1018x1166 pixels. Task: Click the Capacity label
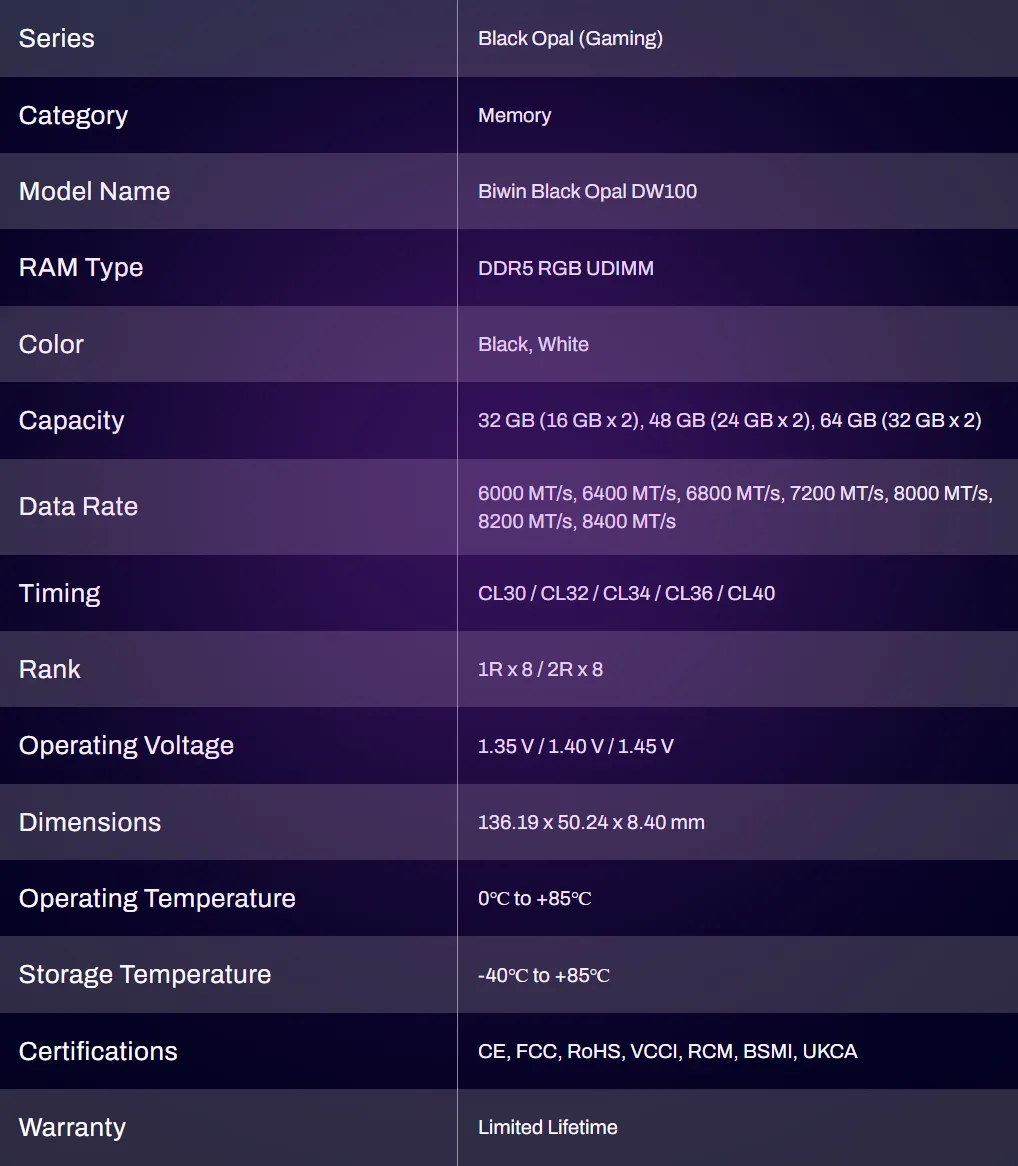click(71, 421)
